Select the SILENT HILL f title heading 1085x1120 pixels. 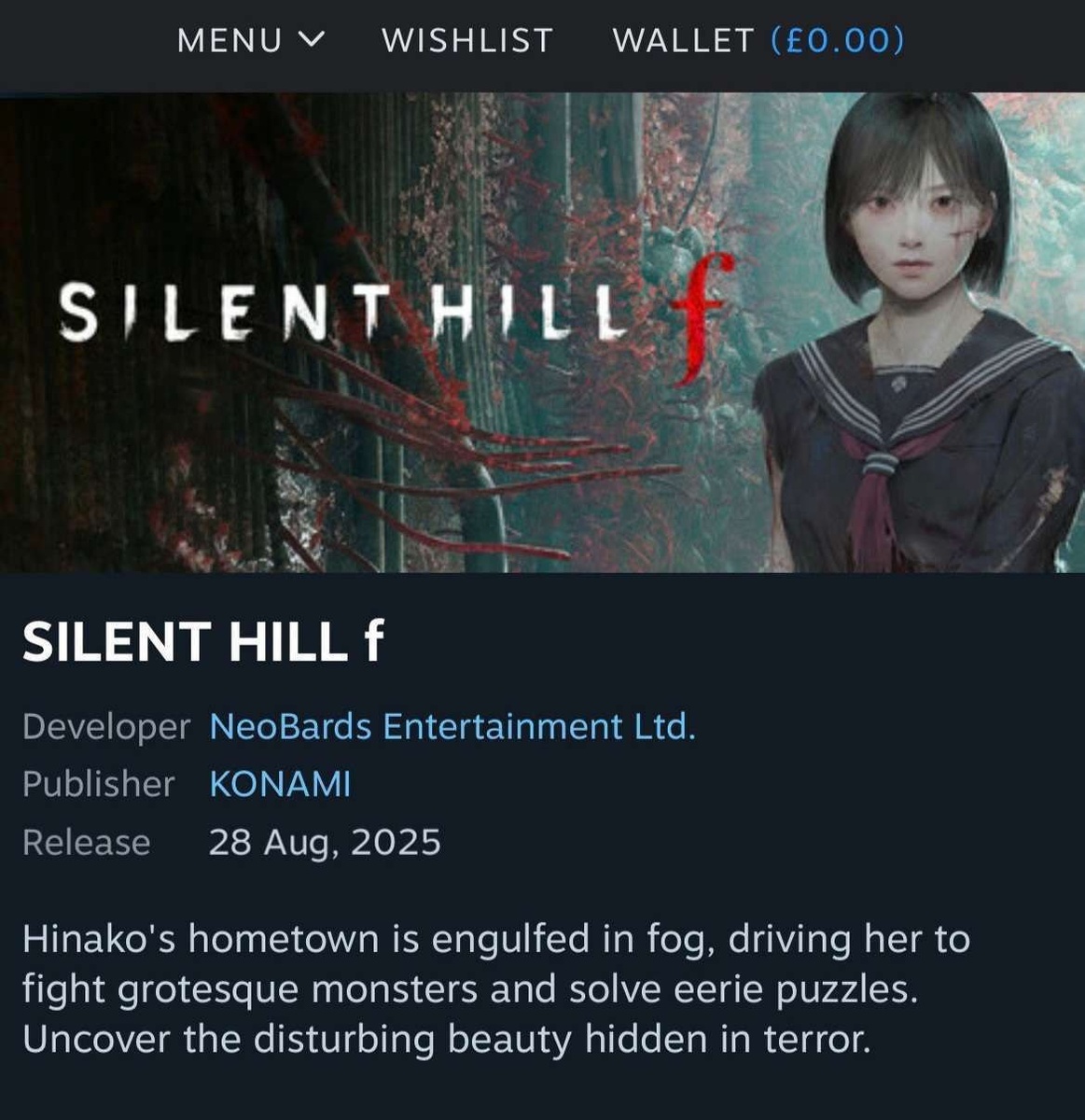pyautogui.click(x=203, y=642)
